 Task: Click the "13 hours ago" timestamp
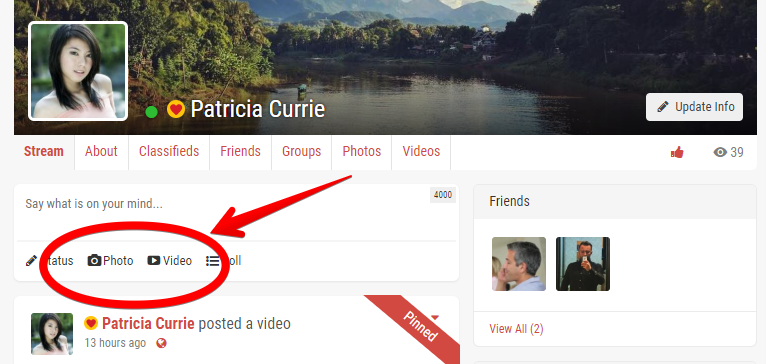(x=115, y=343)
